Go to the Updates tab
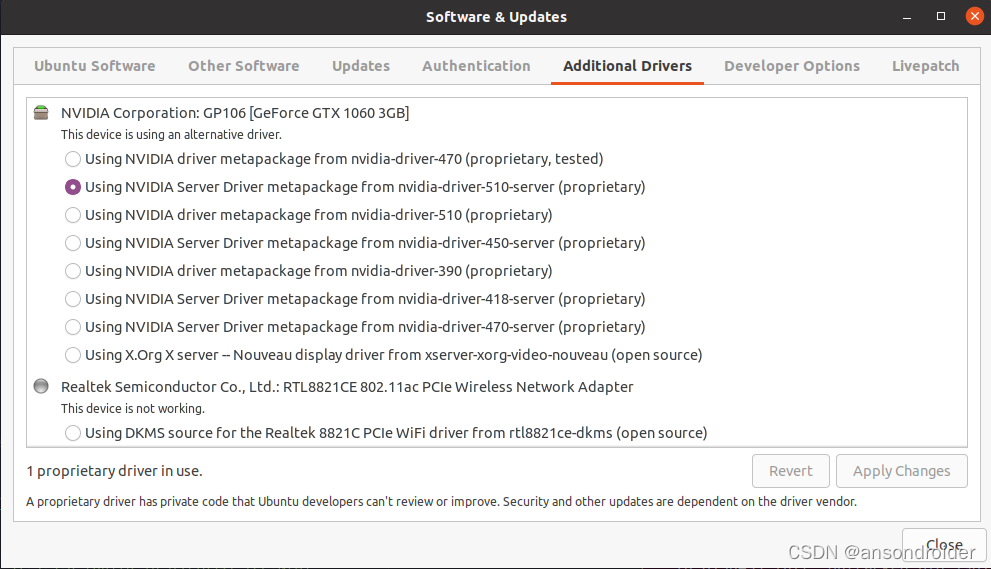991x569 pixels. (361, 66)
